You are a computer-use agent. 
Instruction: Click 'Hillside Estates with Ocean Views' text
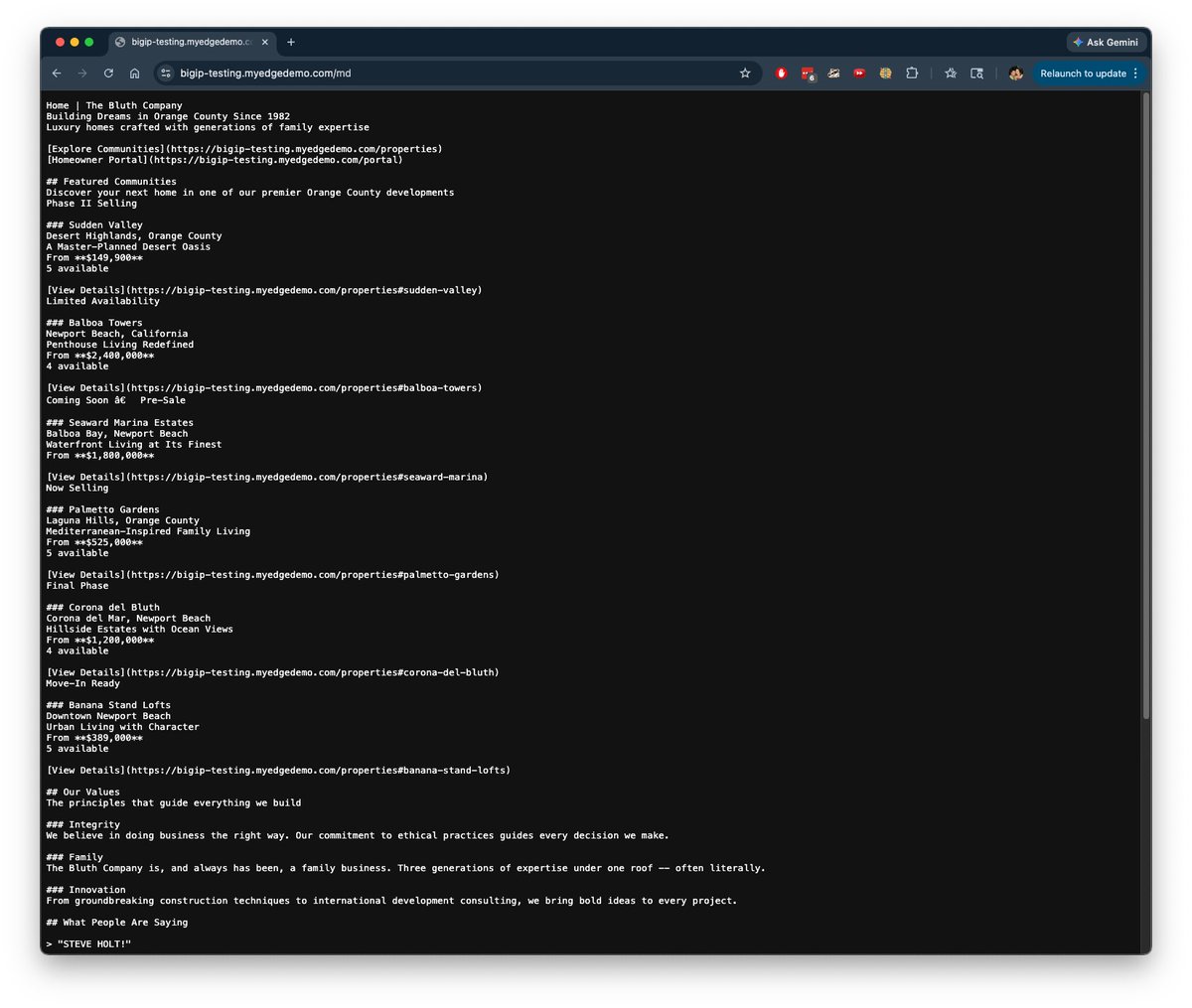point(139,630)
